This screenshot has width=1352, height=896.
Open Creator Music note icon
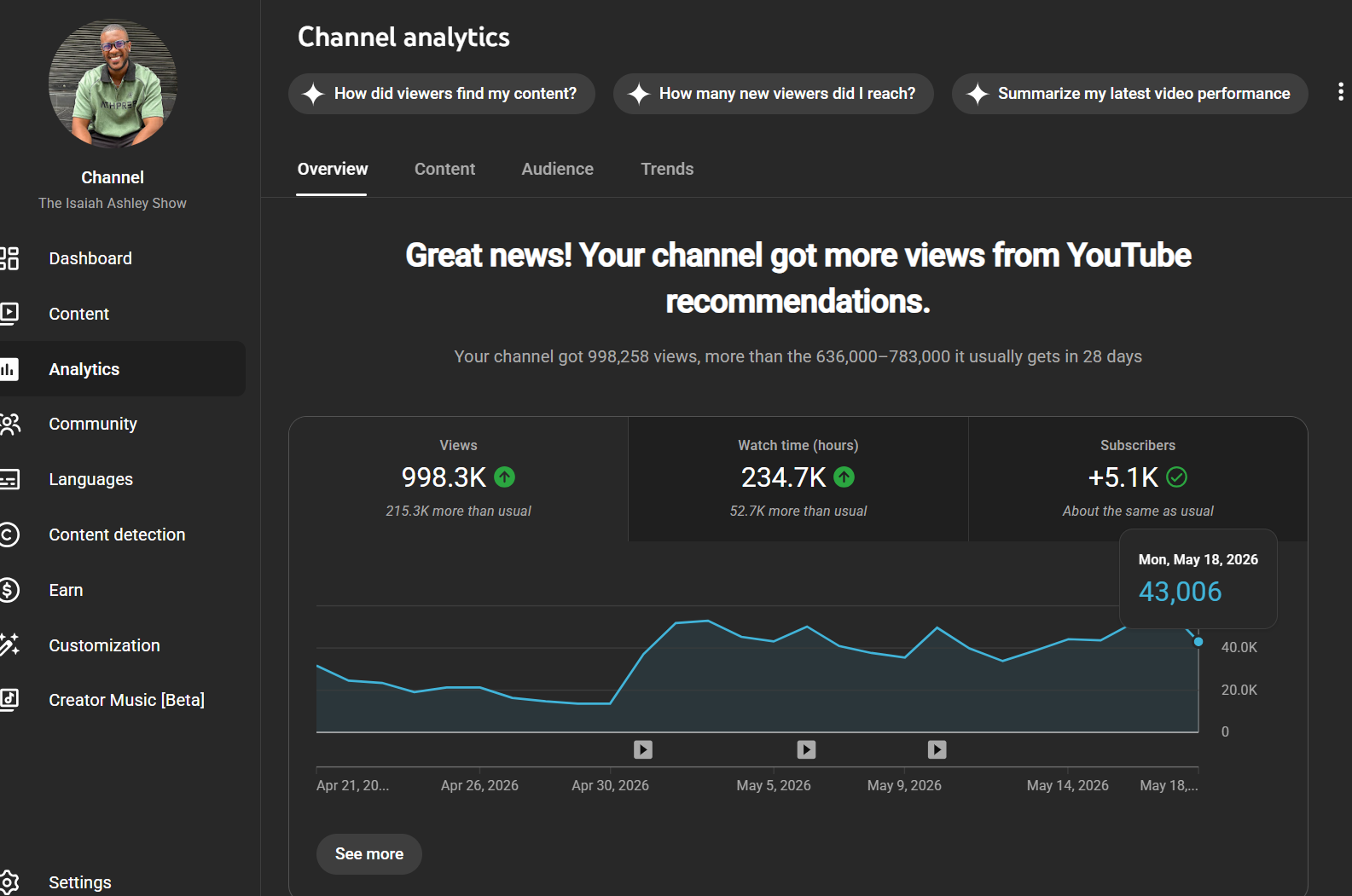pos(9,700)
